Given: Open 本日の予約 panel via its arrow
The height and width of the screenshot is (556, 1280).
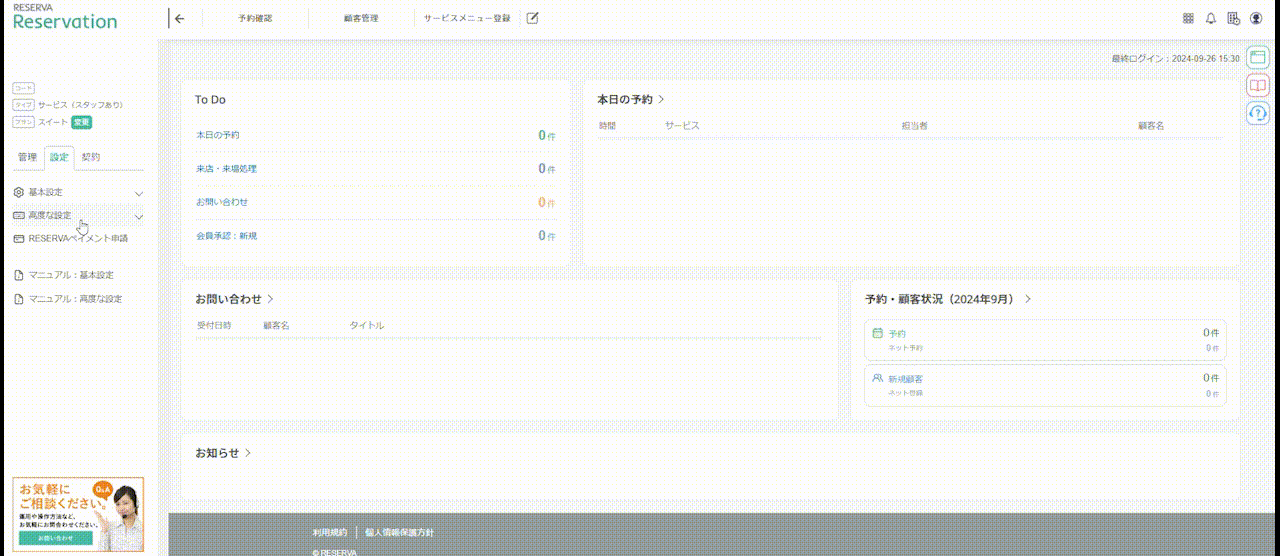Looking at the screenshot, I should 661,99.
